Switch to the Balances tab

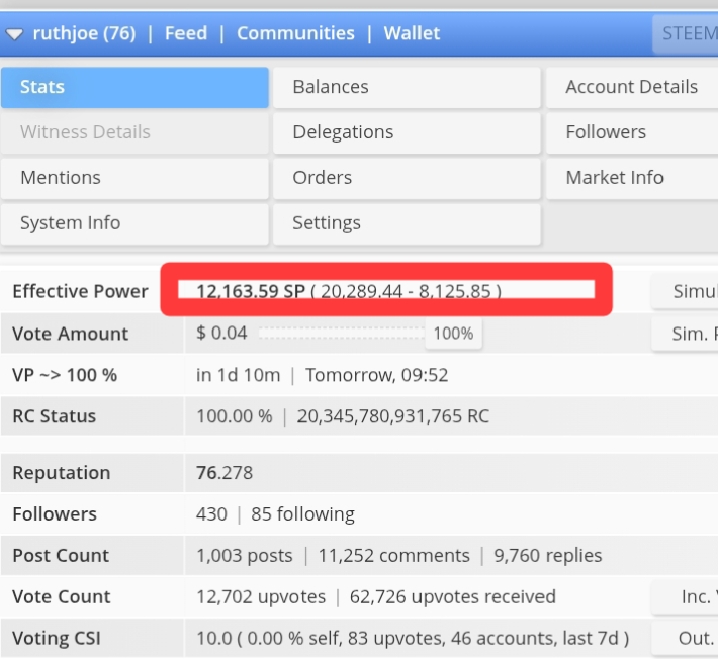coord(407,87)
